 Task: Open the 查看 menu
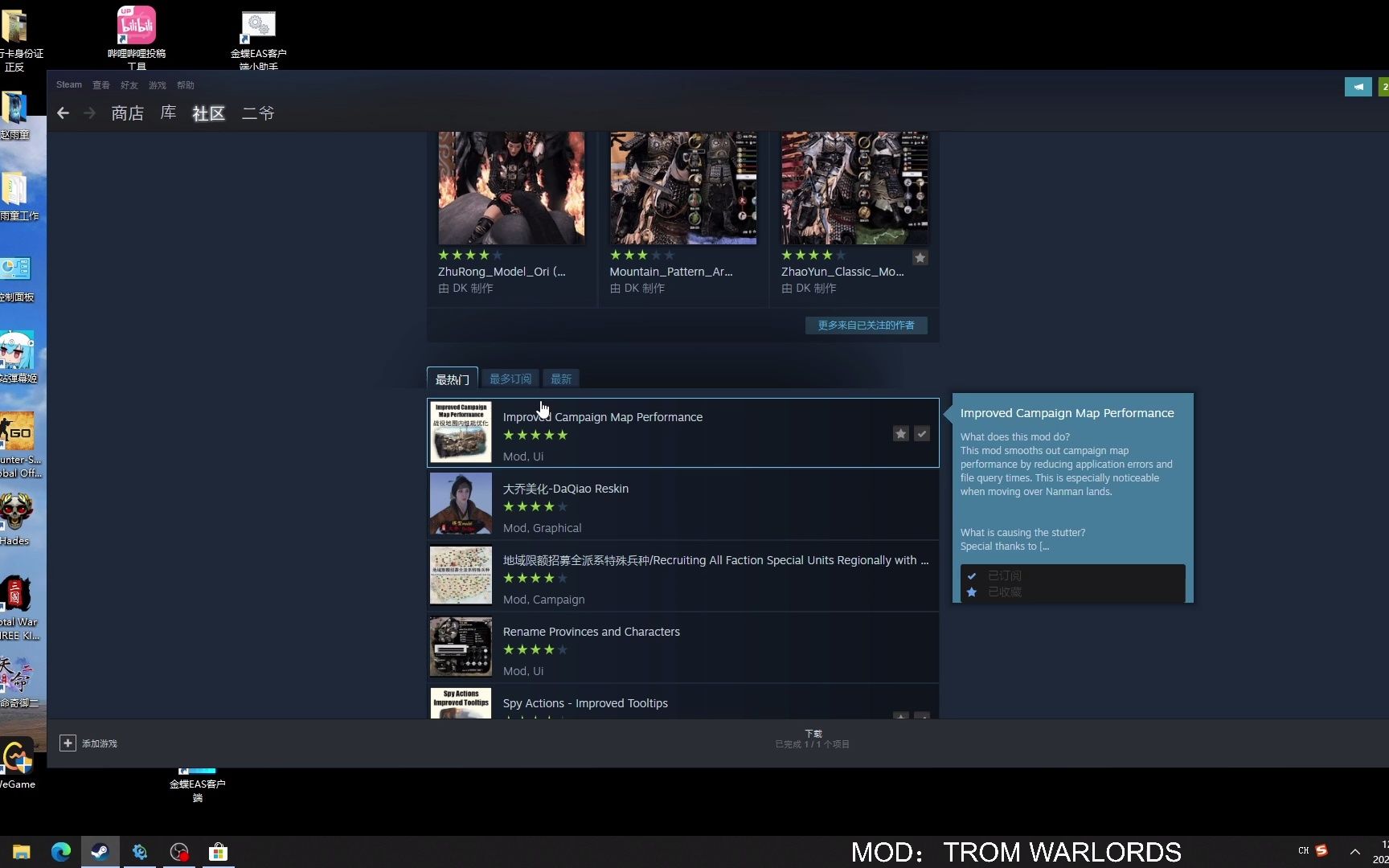(x=101, y=84)
